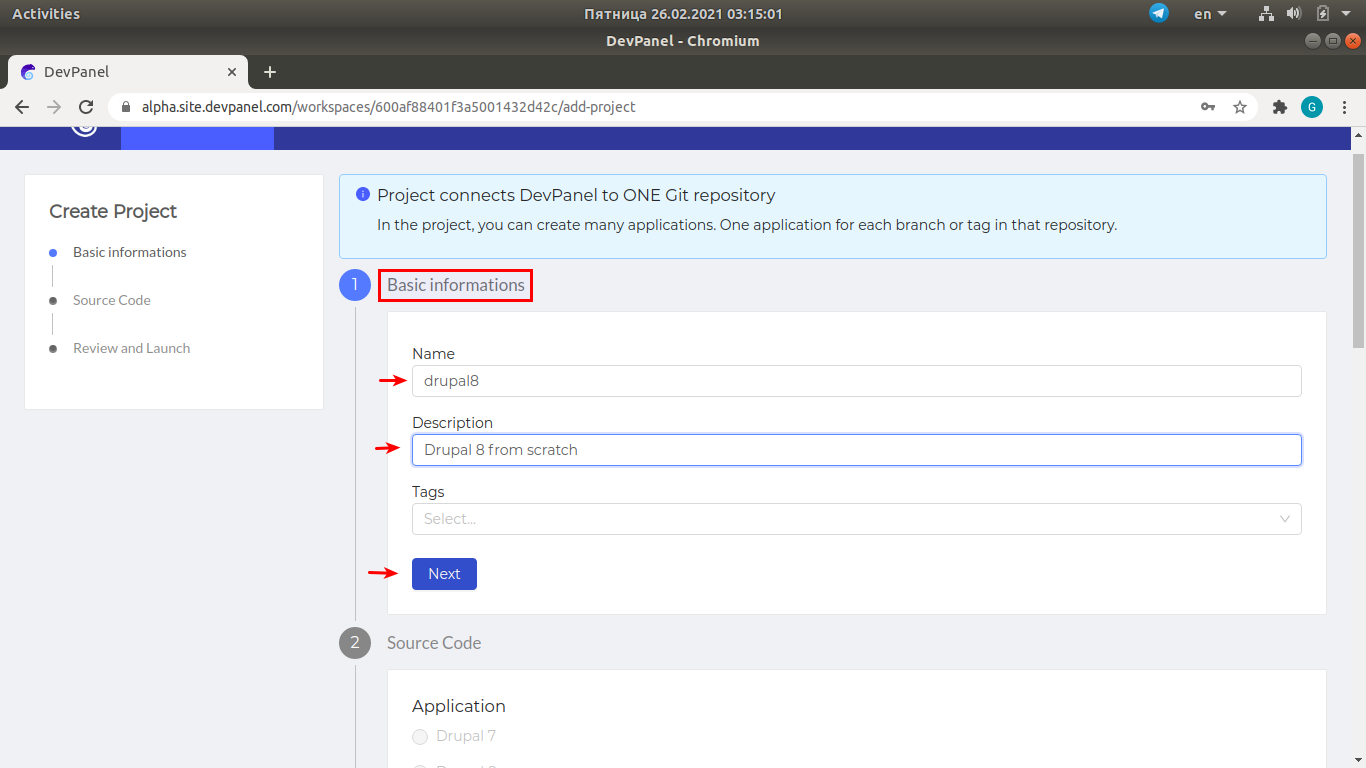Click the browser reload icon

click(x=86, y=107)
